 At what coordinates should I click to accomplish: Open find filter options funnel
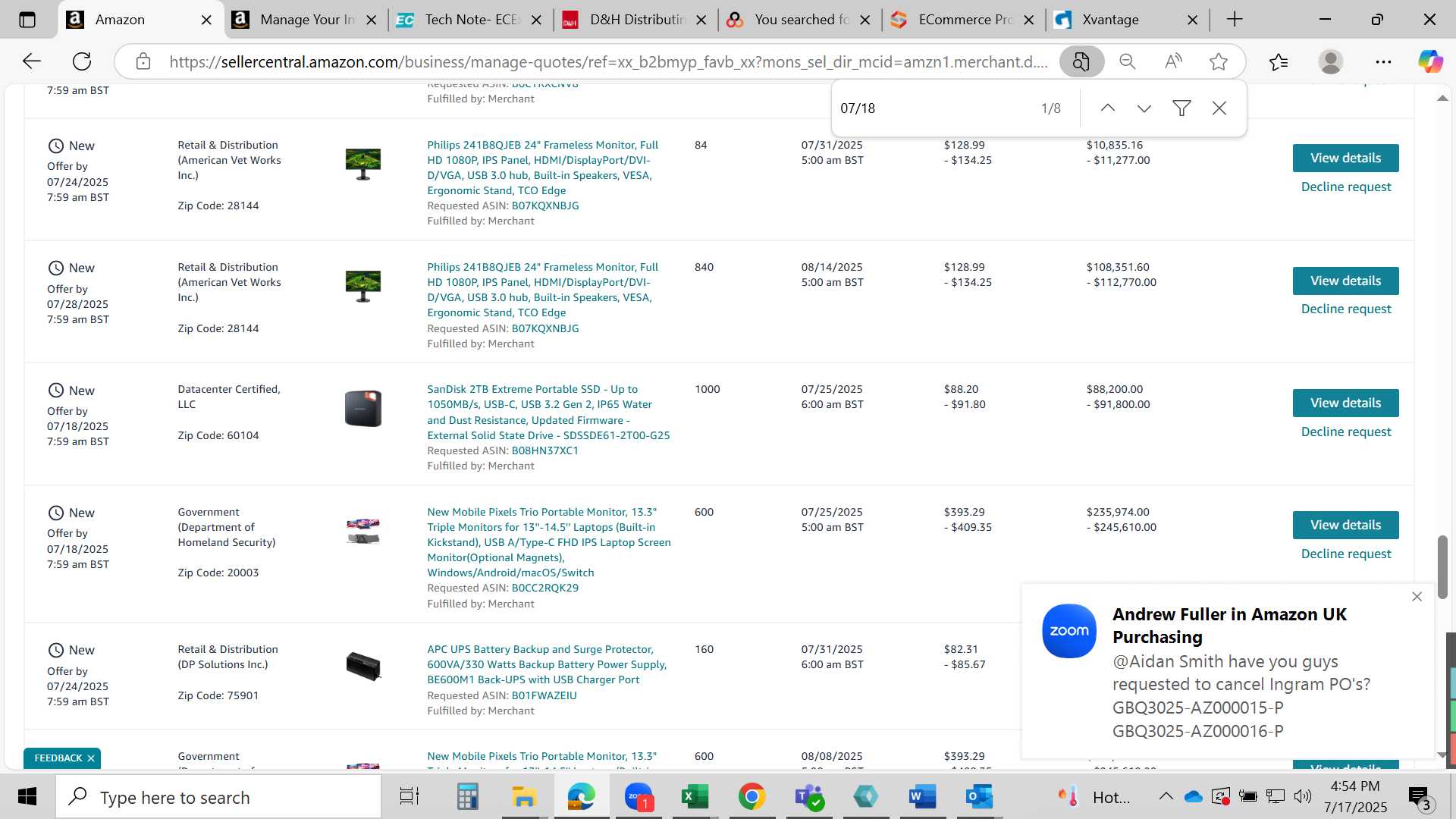(x=1181, y=108)
